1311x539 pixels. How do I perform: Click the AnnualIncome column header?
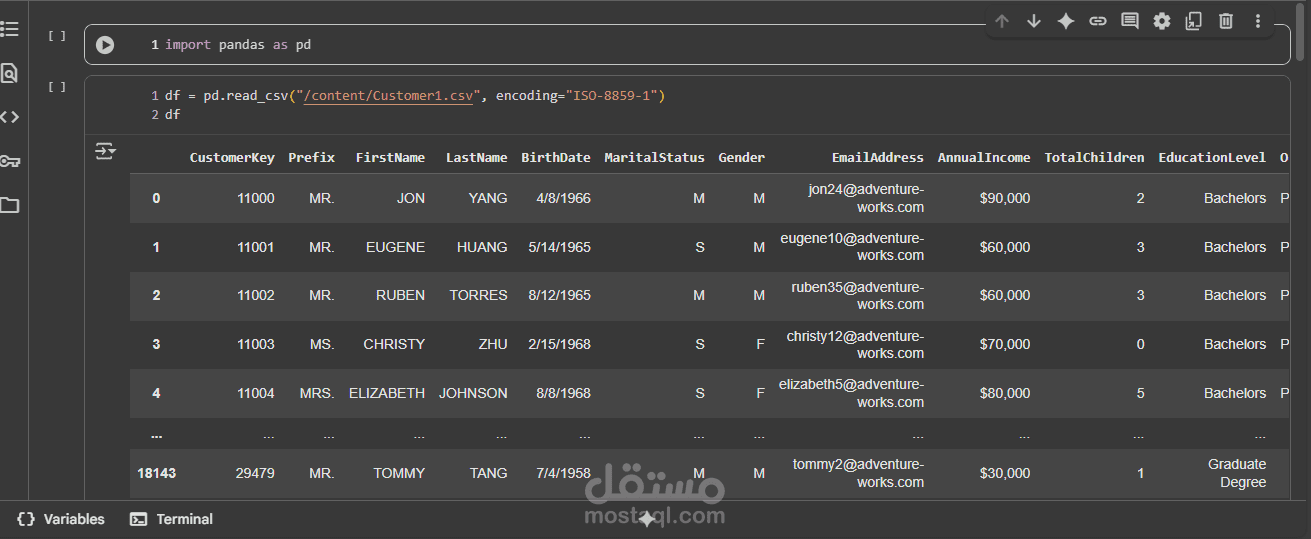[984, 158]
